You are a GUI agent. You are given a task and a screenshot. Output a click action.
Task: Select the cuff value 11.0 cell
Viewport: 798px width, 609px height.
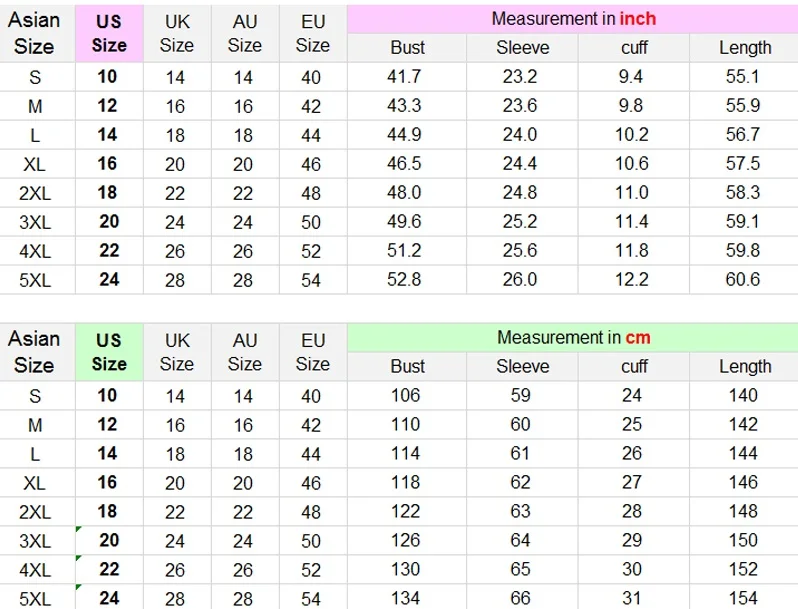click(633, 193)
